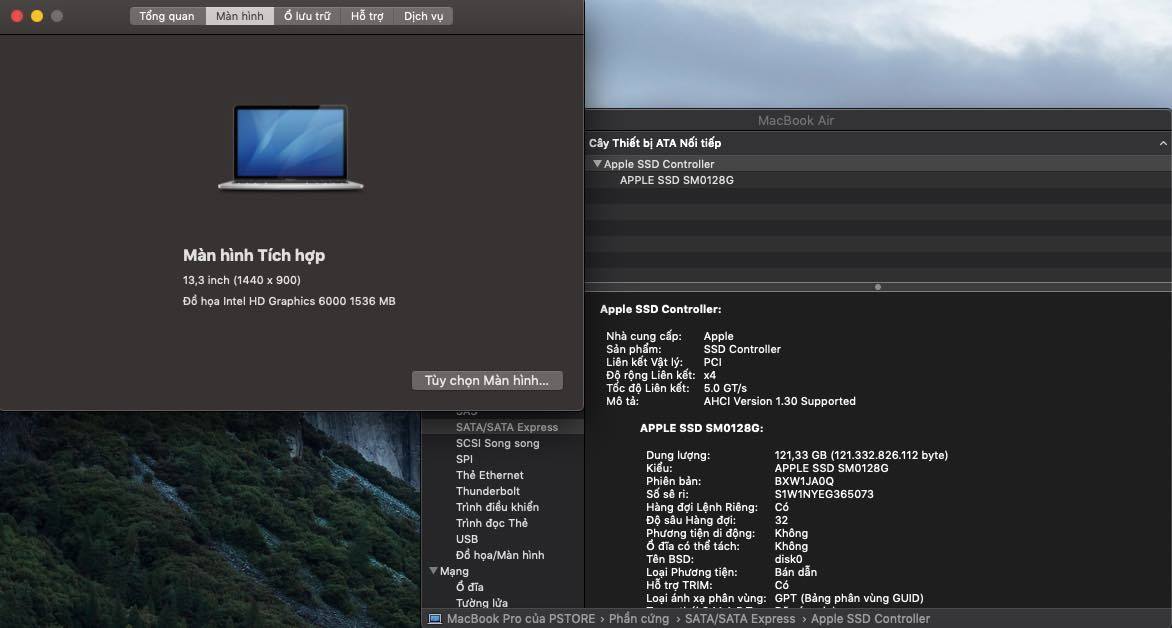Toggle sort order of the ATA device tree column

[1162, 144]
